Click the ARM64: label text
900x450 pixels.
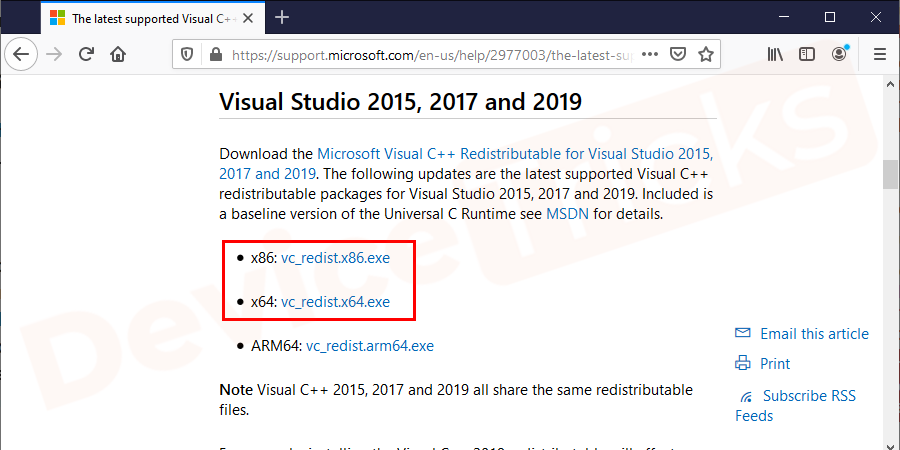click(276, 346)
